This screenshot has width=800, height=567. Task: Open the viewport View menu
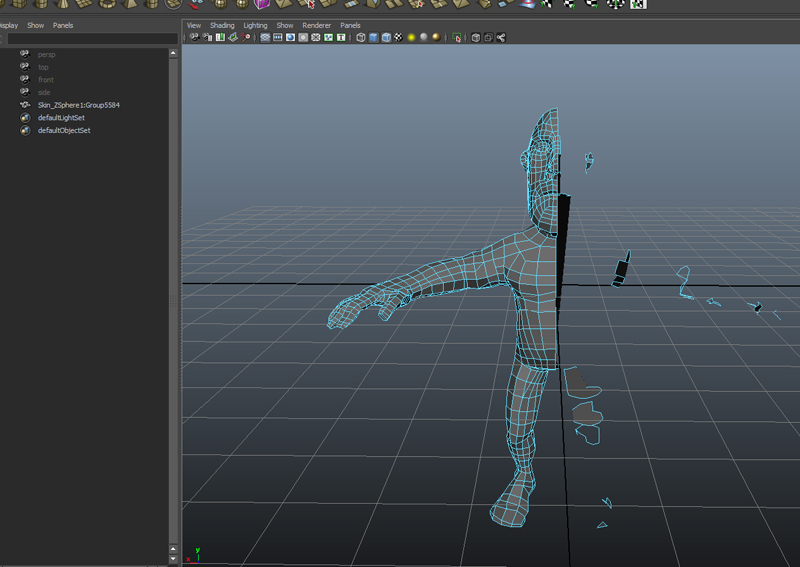[x=194, y=25]
